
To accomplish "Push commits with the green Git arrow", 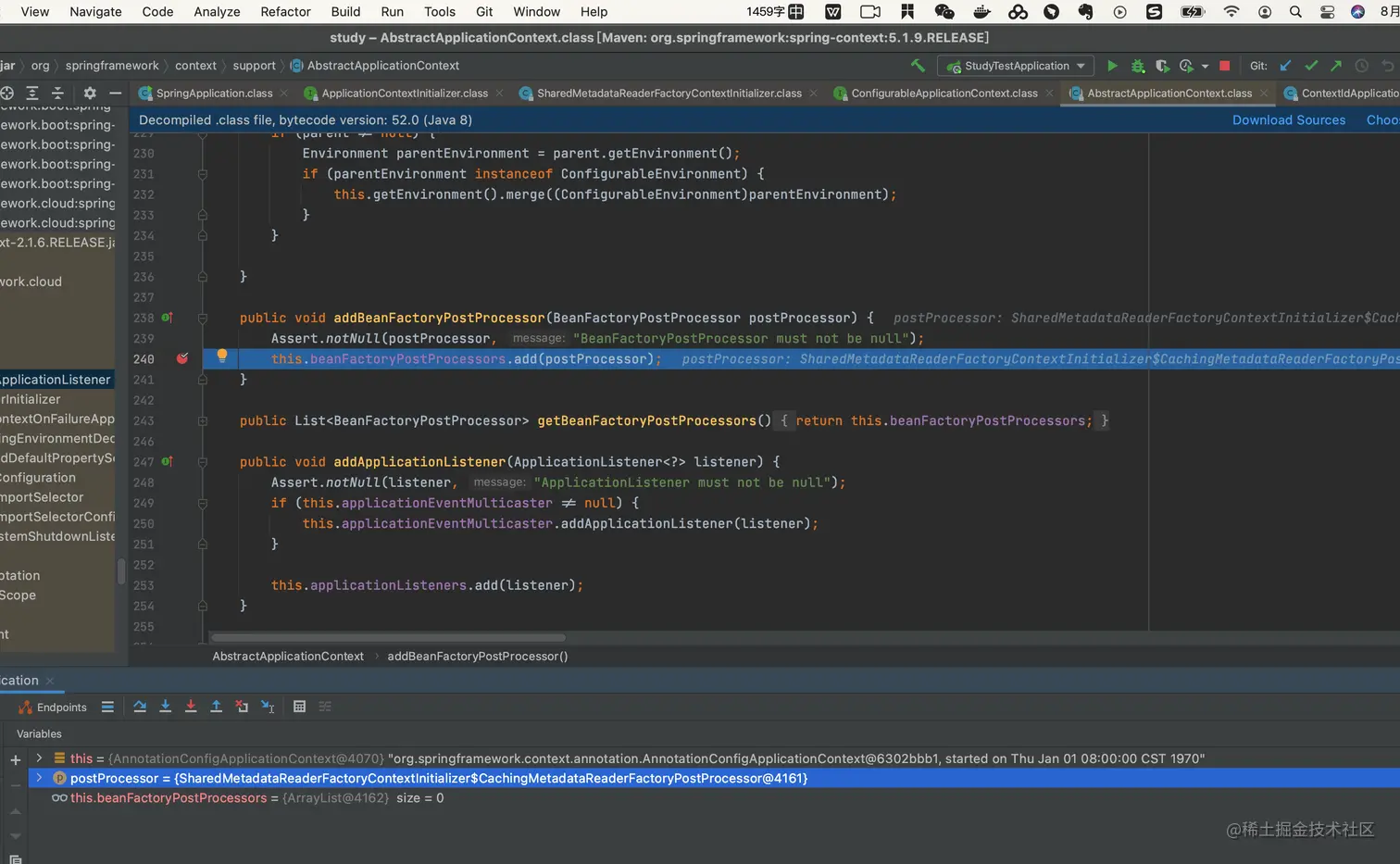I will 1336,66.
